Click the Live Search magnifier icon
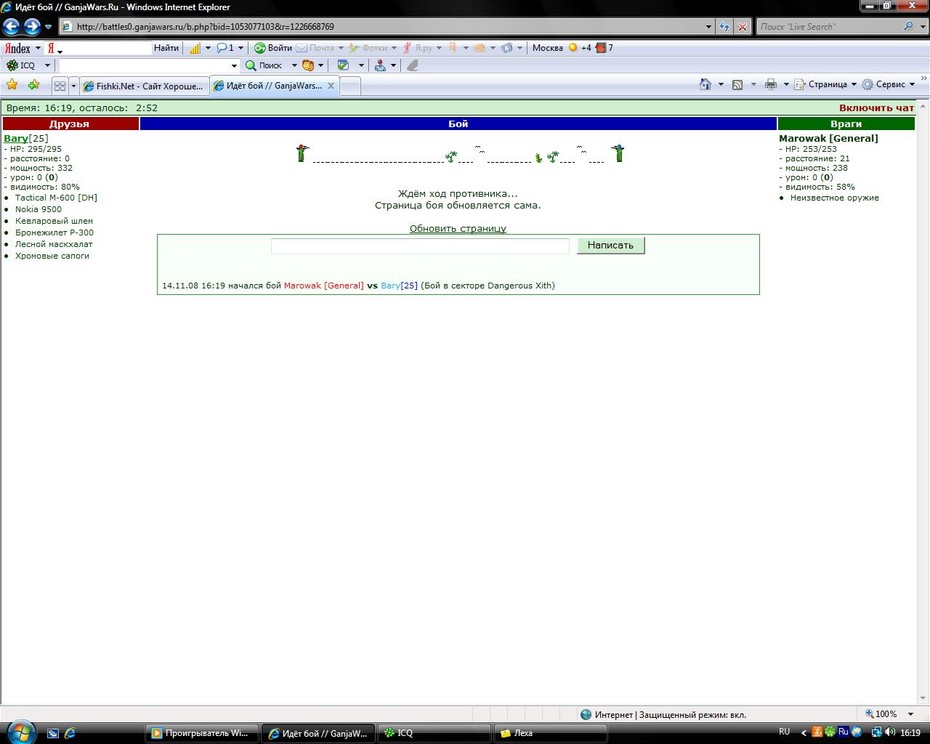The height and width of the screenshot is (744, 930). click(x=908, y=26)
